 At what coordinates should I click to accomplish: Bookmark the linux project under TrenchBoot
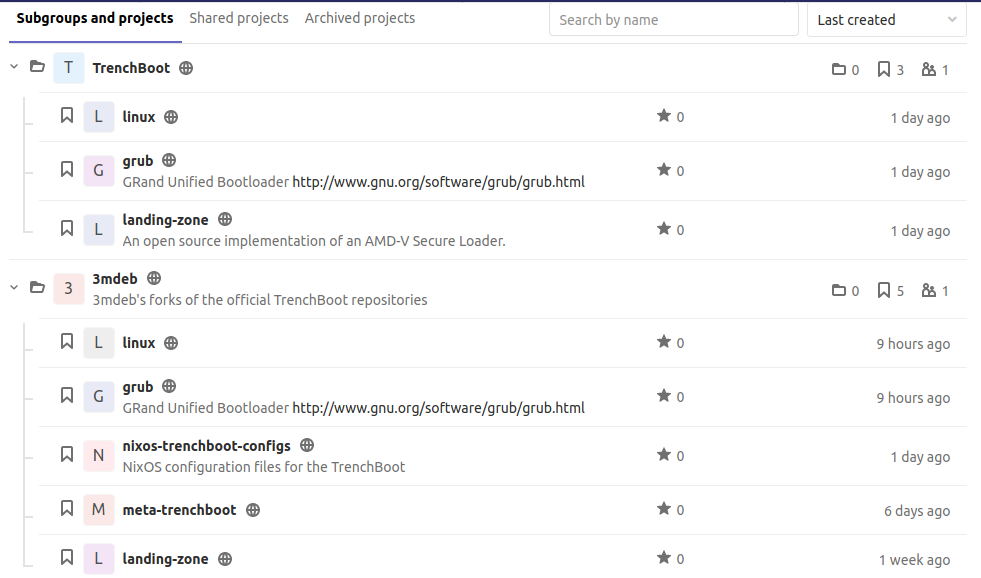tap(66, 115)
